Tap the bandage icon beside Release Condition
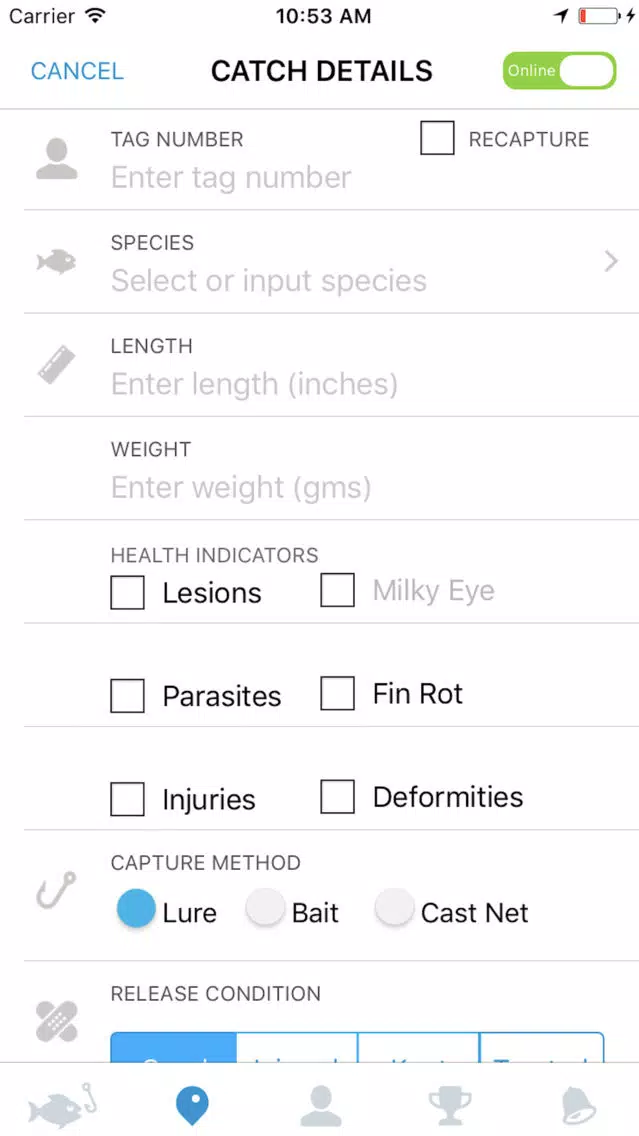Viewport: 639px width, 1136px height. point(57,1020)
